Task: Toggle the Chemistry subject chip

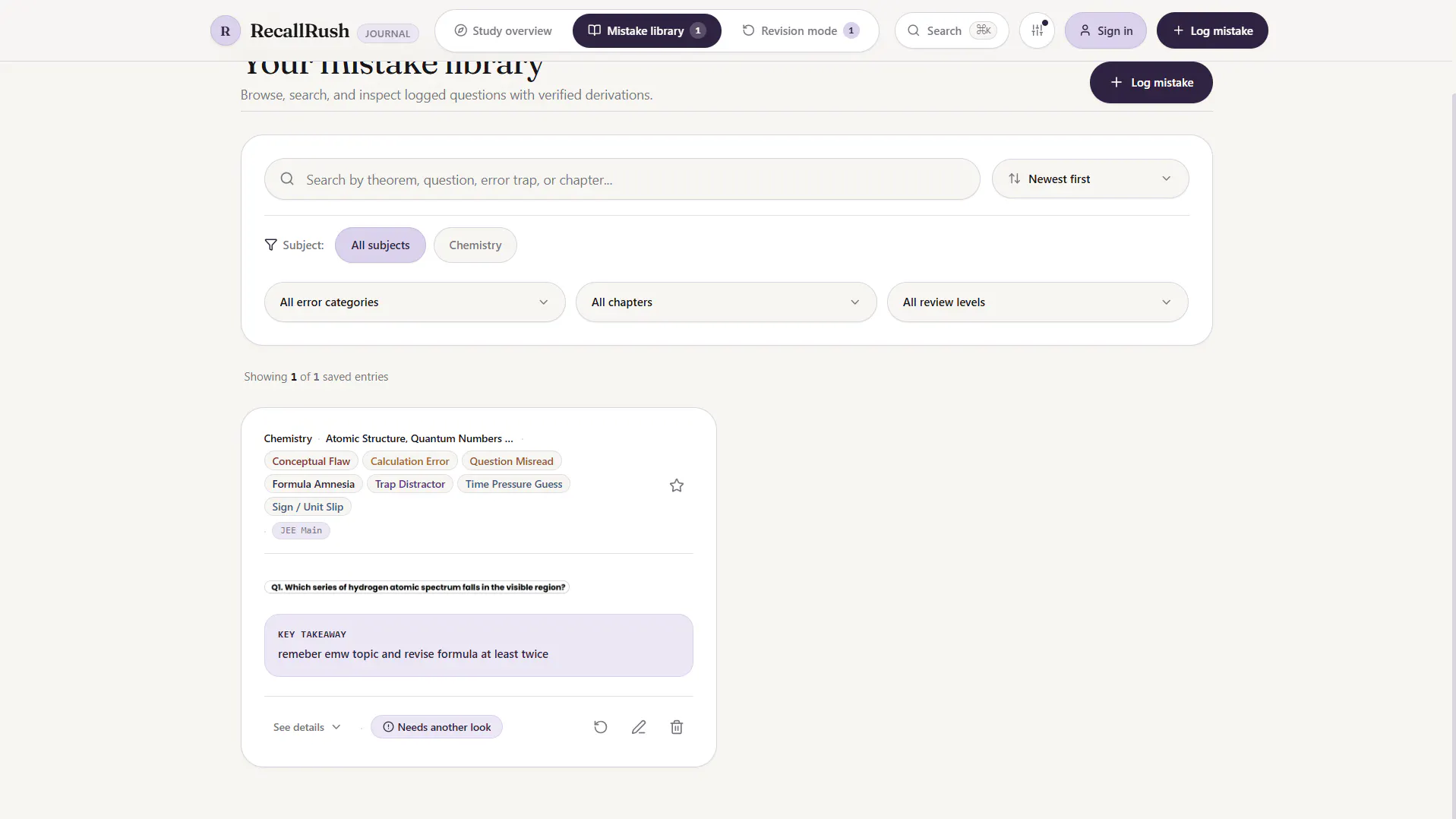Action: [475, 245]
